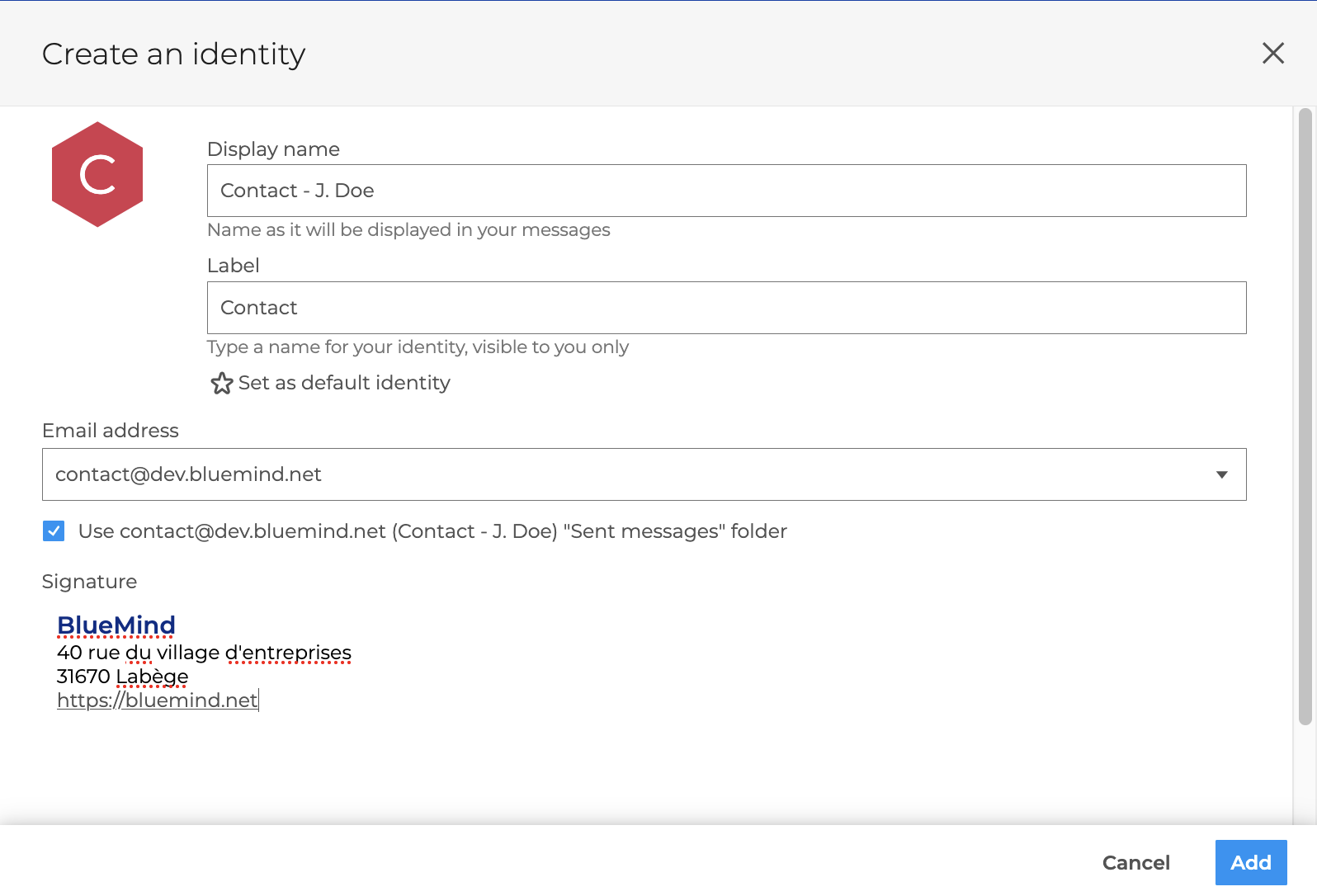This screenshot has width=1317, height=896.
Task: Uncheck the 'Sent messages' folder checkbox
Action: (x=54, y=531)
